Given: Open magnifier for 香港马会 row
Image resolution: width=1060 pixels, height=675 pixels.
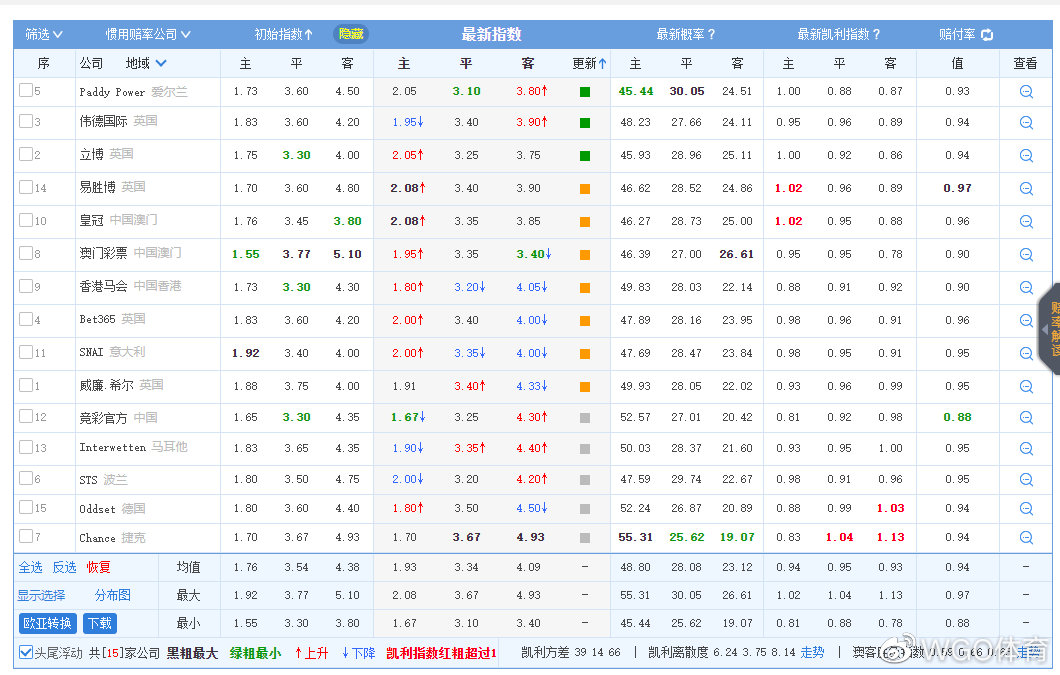Looking at the screenshot, I should point(1026,287).
